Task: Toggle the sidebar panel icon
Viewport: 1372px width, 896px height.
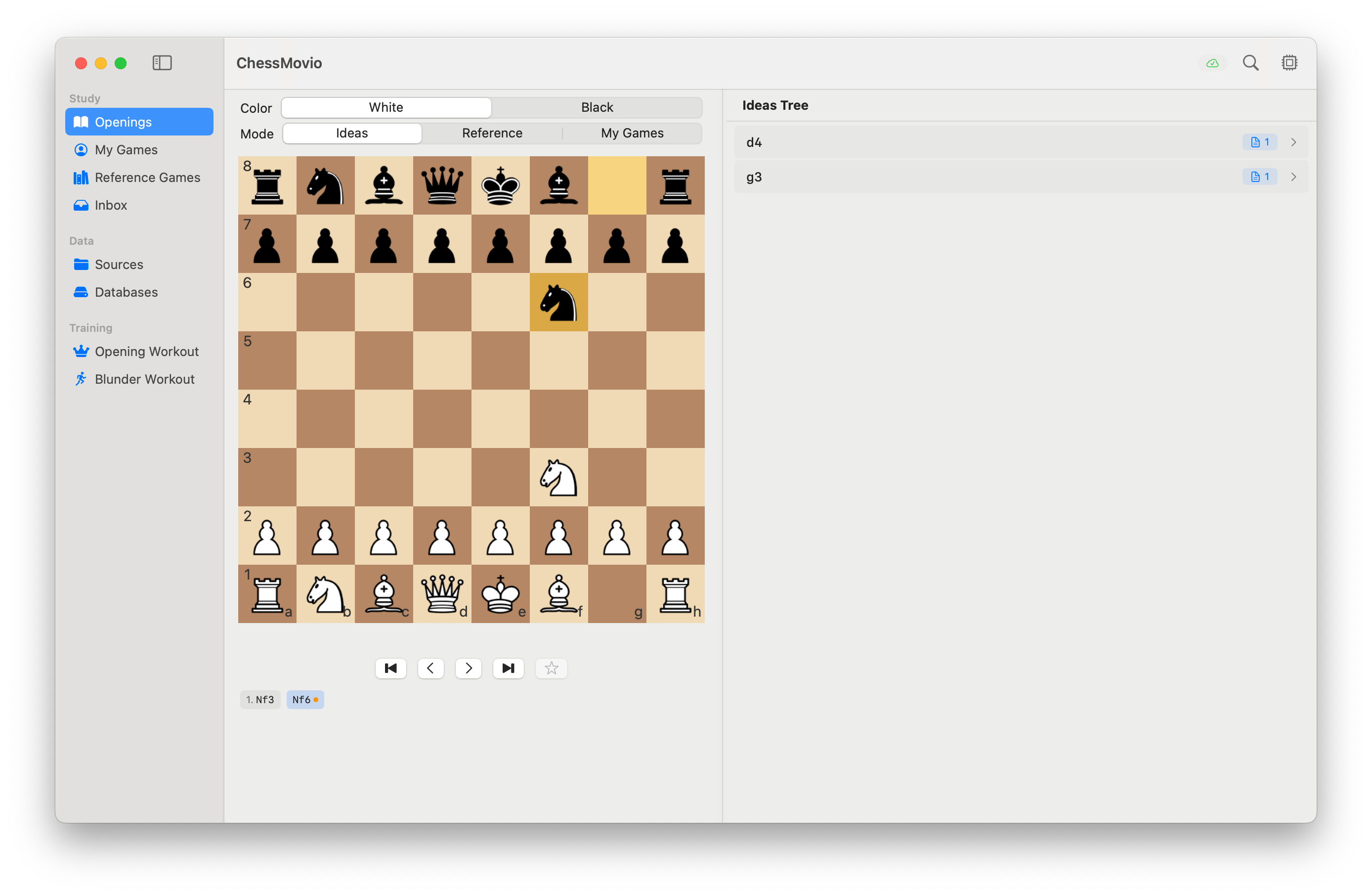Action: tap(162, 63)
